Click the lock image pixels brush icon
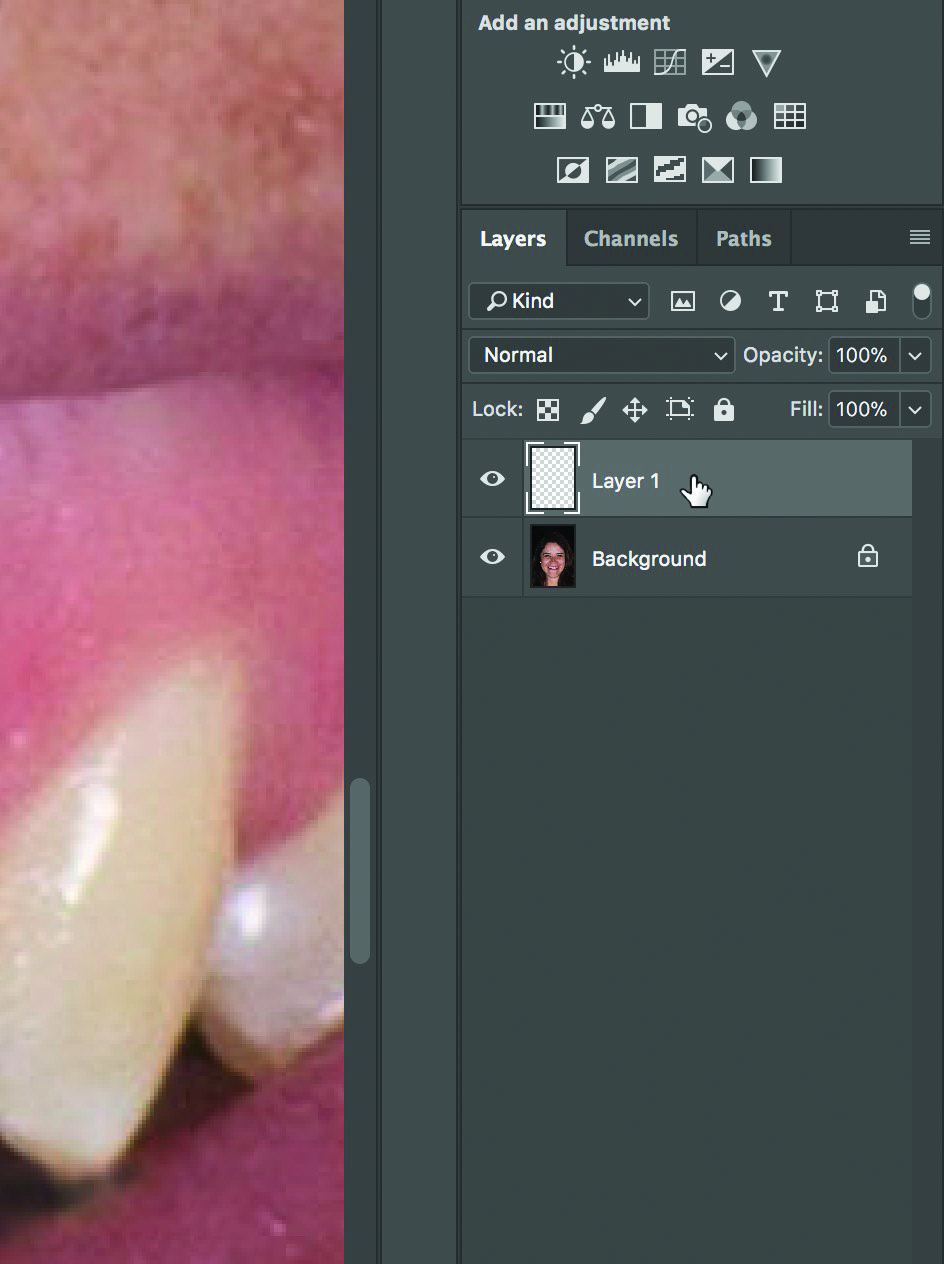Image resolution: width=944 pixels, height=1264 pixels. (x=593, y=410)
